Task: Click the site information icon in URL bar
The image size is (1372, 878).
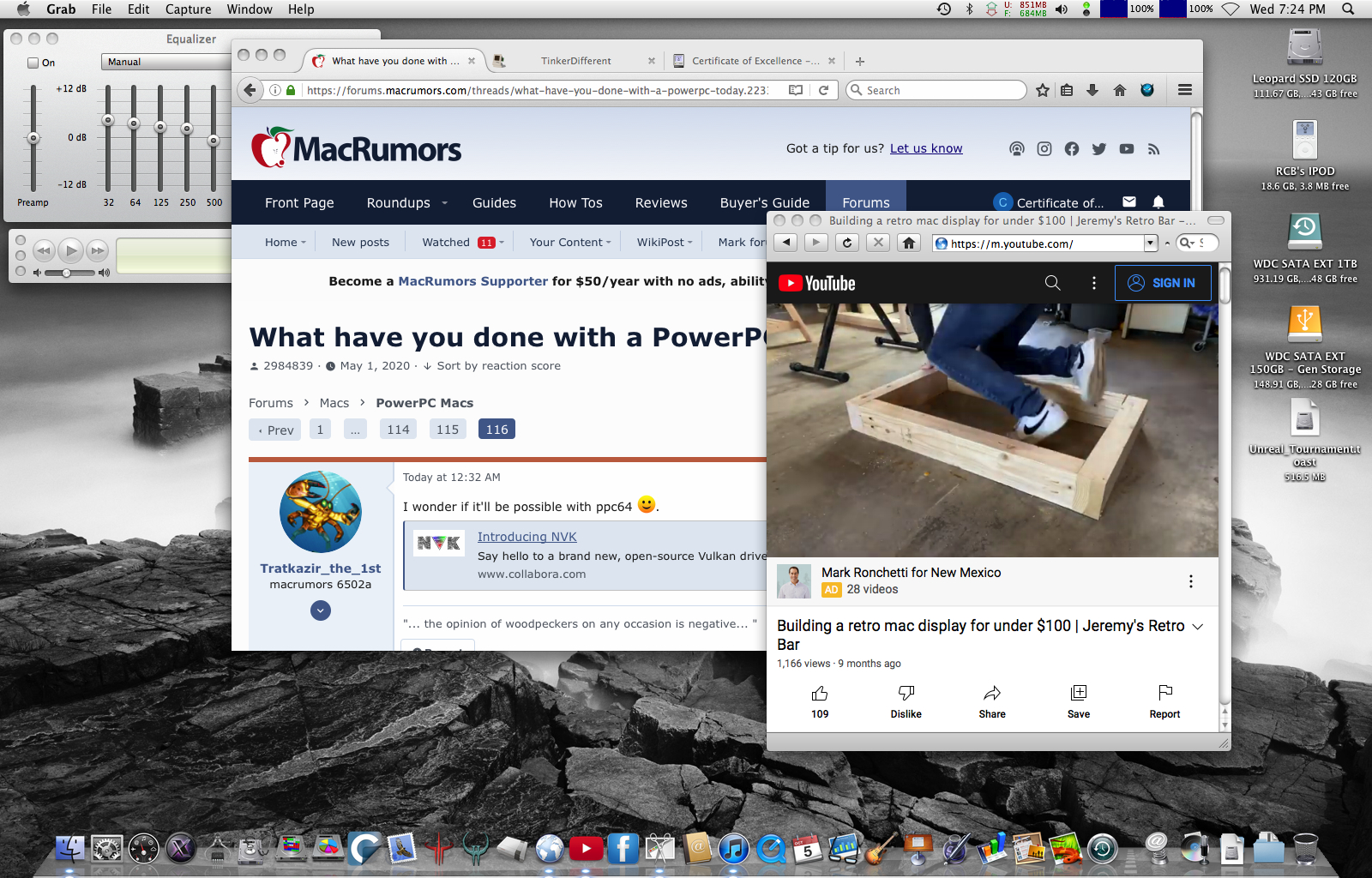Action: pos(275,90)
